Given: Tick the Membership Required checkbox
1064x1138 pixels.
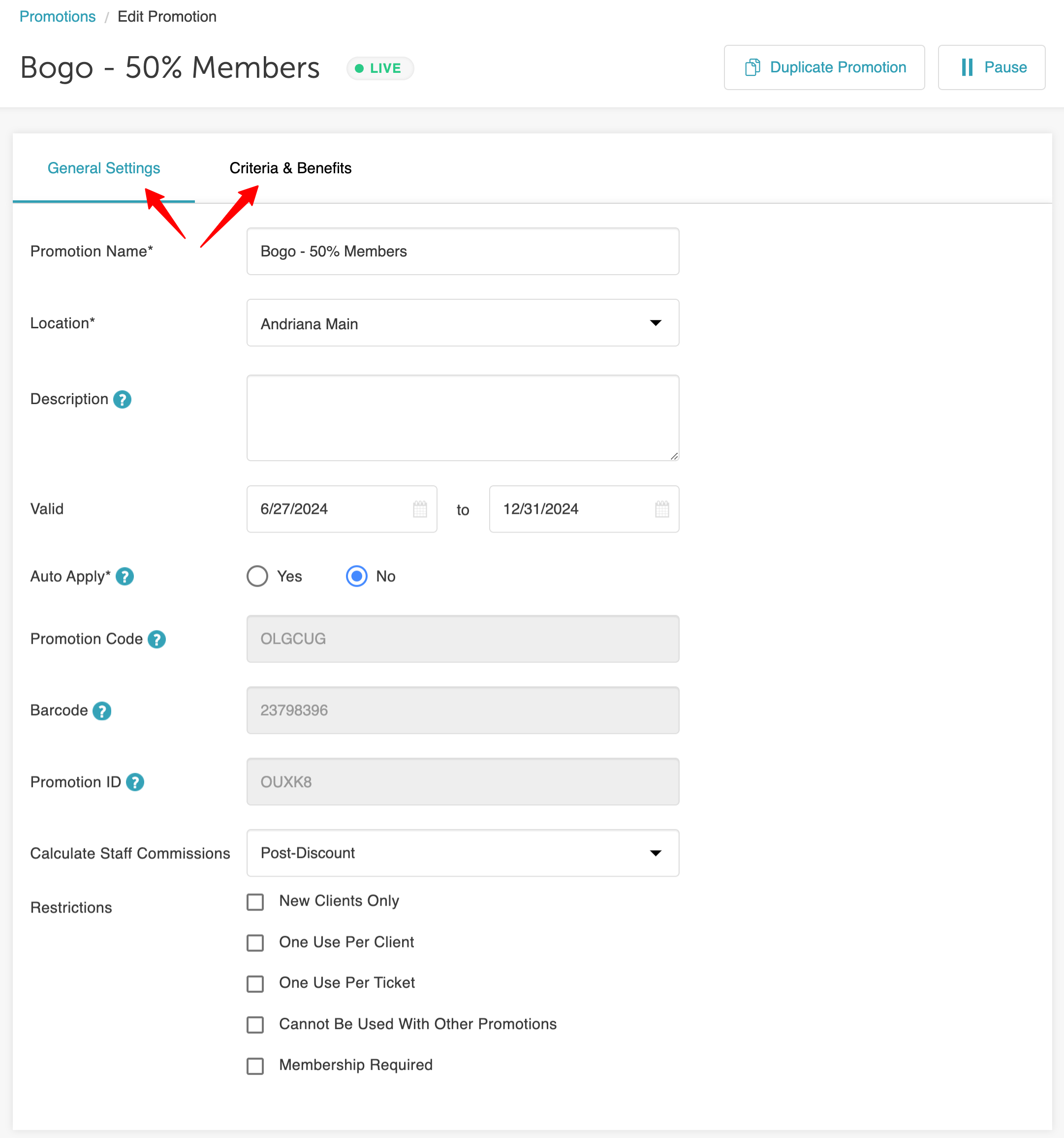Looking at the screenshot, I should click(255, 1066).
